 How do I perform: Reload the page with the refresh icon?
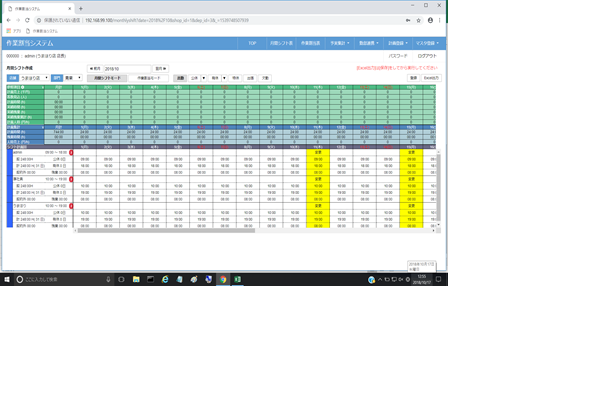pyautogui.click(x=27, y=20)
